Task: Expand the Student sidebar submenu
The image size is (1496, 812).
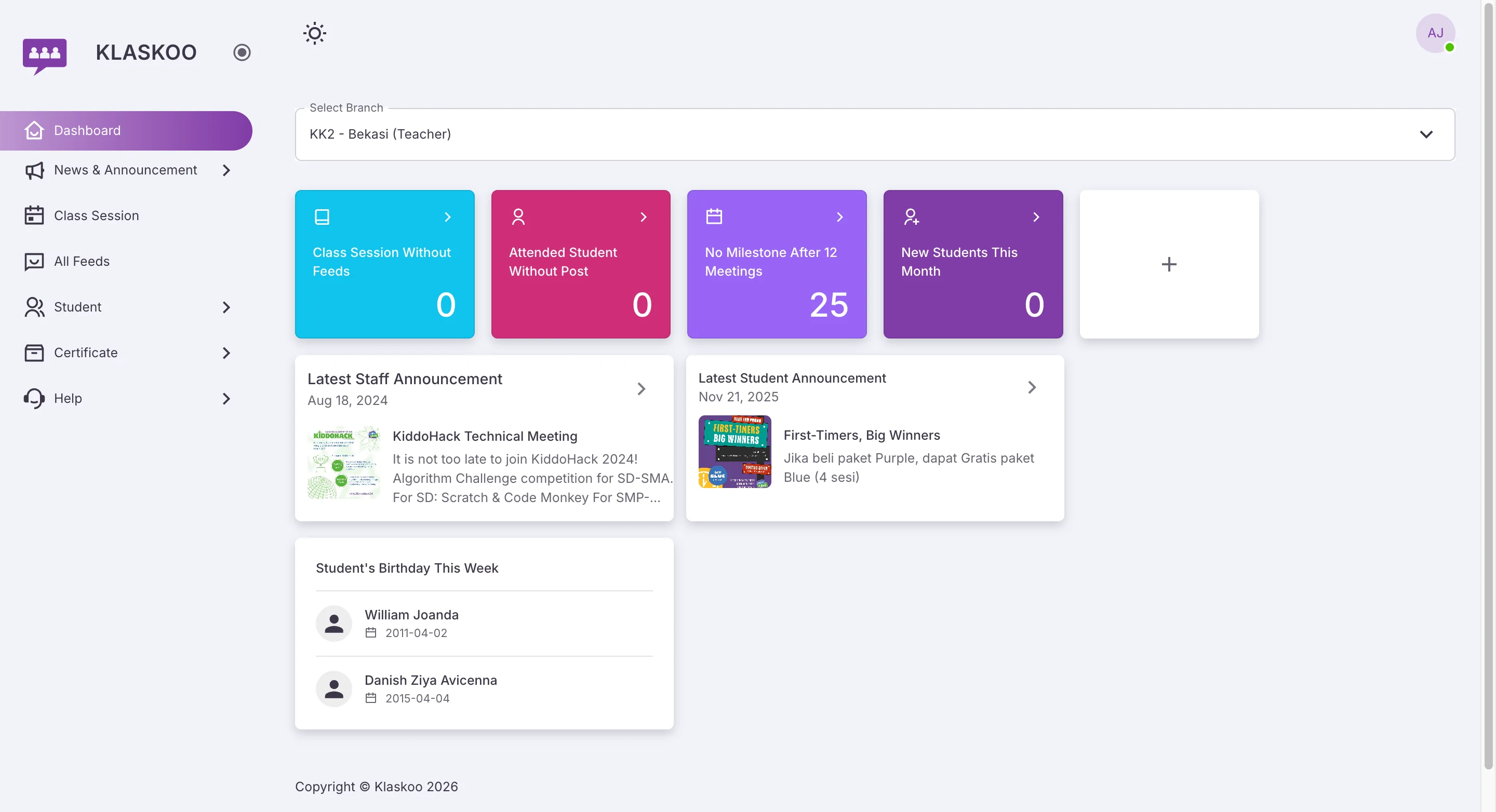Action: coord(226,307)
